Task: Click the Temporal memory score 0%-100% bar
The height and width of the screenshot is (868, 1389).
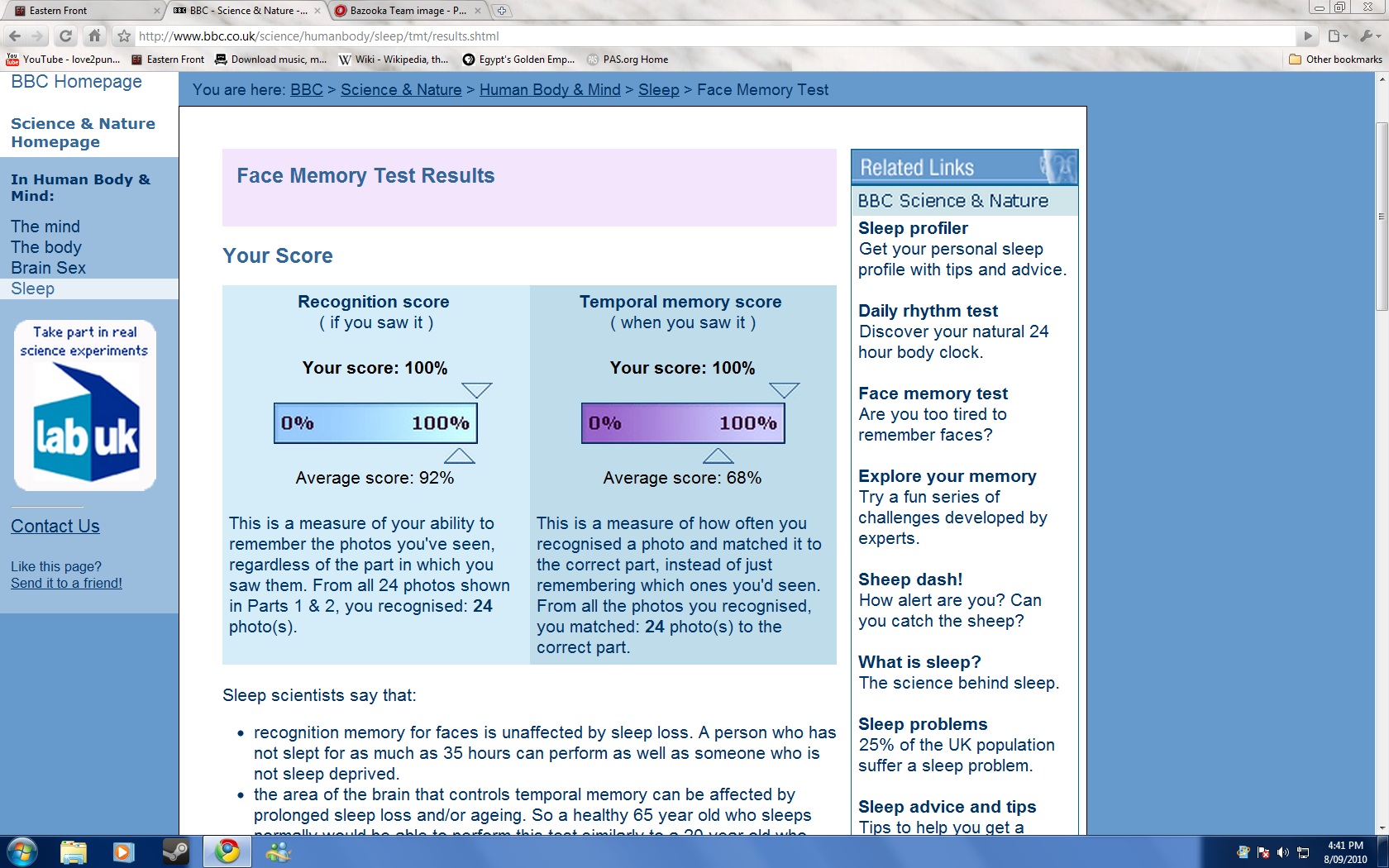Action: [683, 423]
